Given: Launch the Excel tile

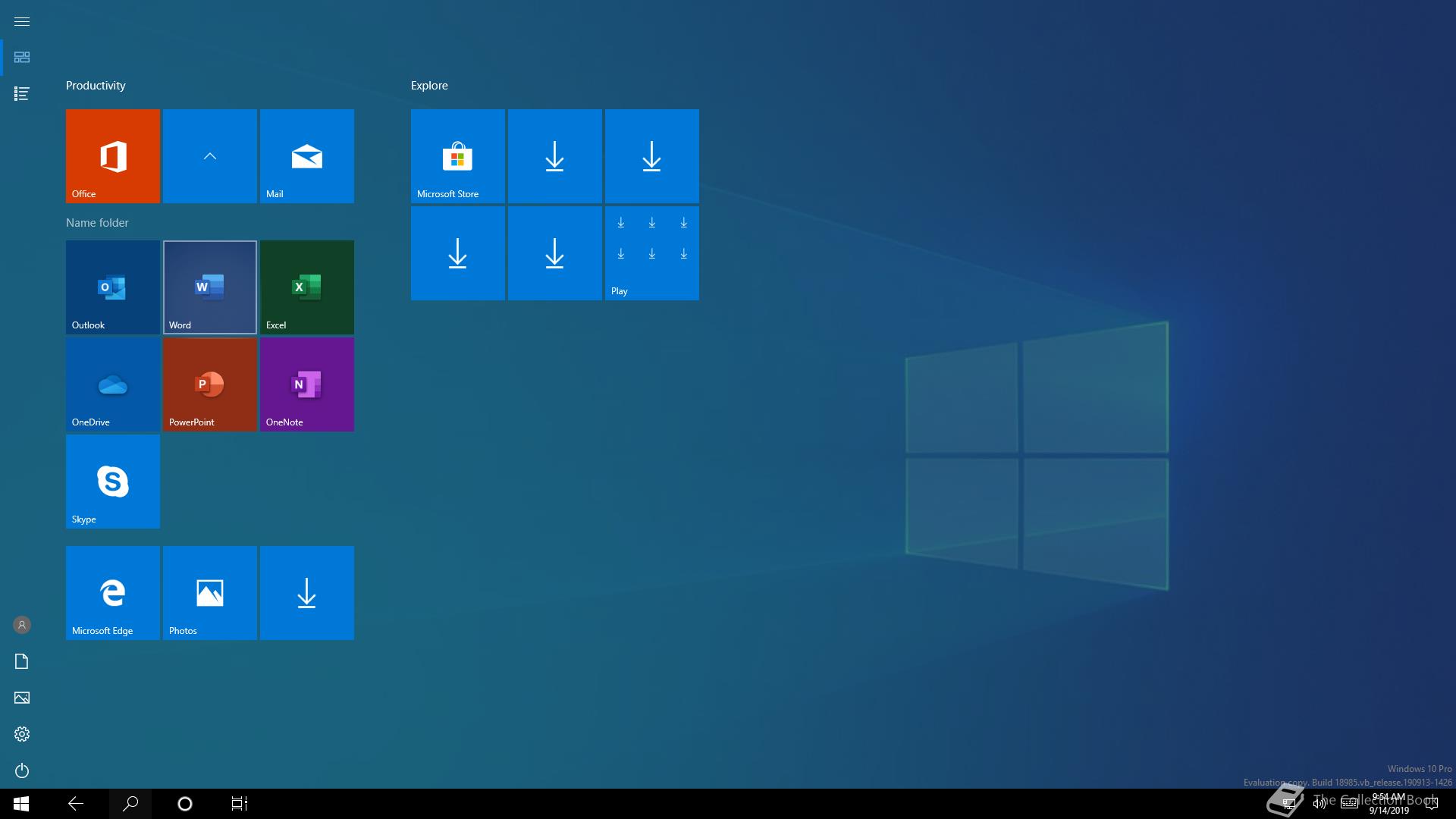Looking at the screenshot, I should click(x=307, y=287).
